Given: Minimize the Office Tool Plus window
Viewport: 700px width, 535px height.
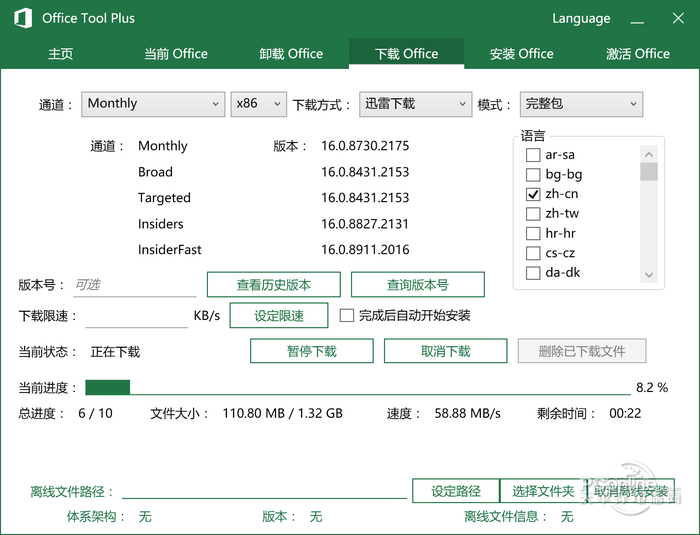Looking at the screenshot, I should 637,19.
